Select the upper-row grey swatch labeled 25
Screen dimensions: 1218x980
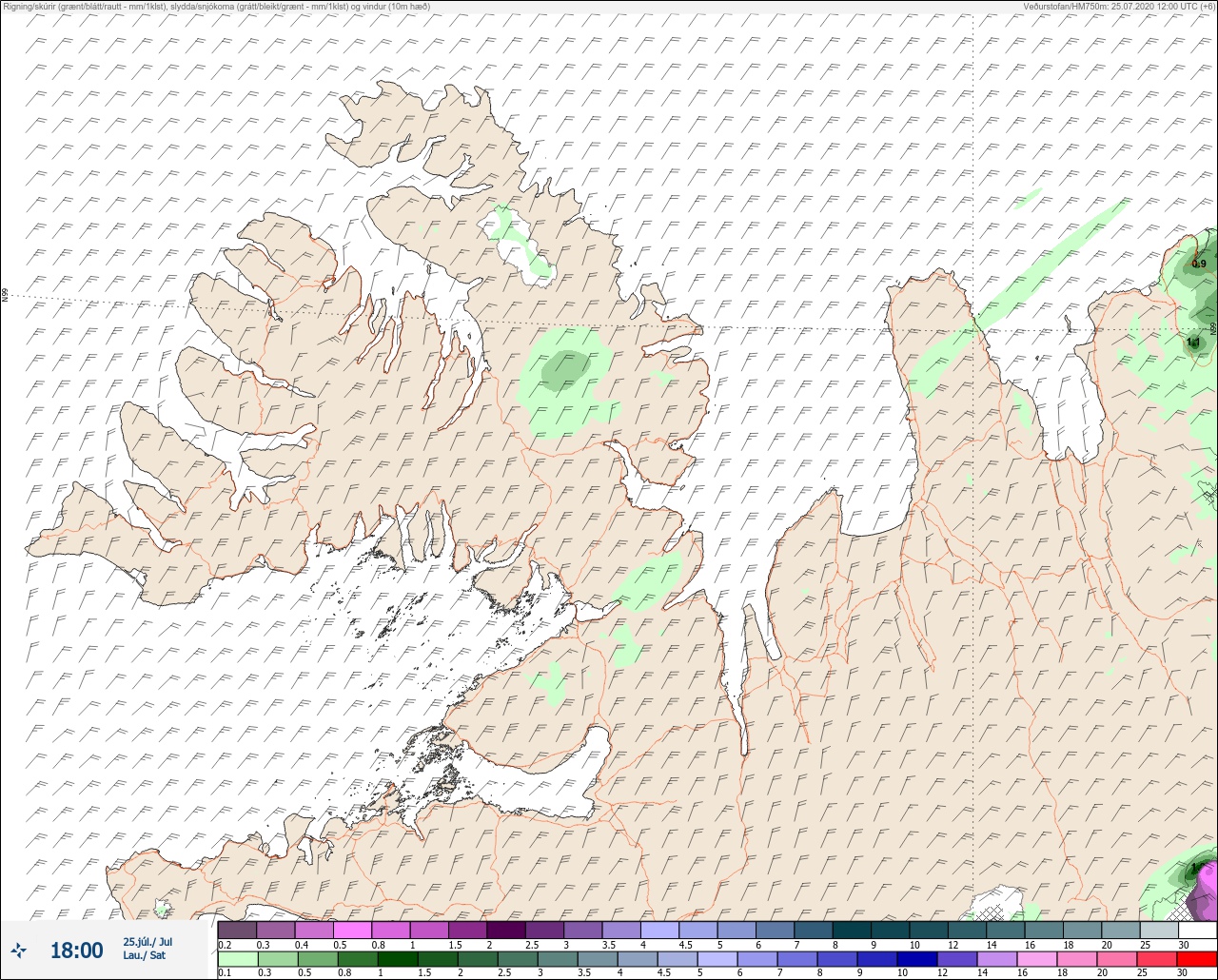click(1159, 930)
